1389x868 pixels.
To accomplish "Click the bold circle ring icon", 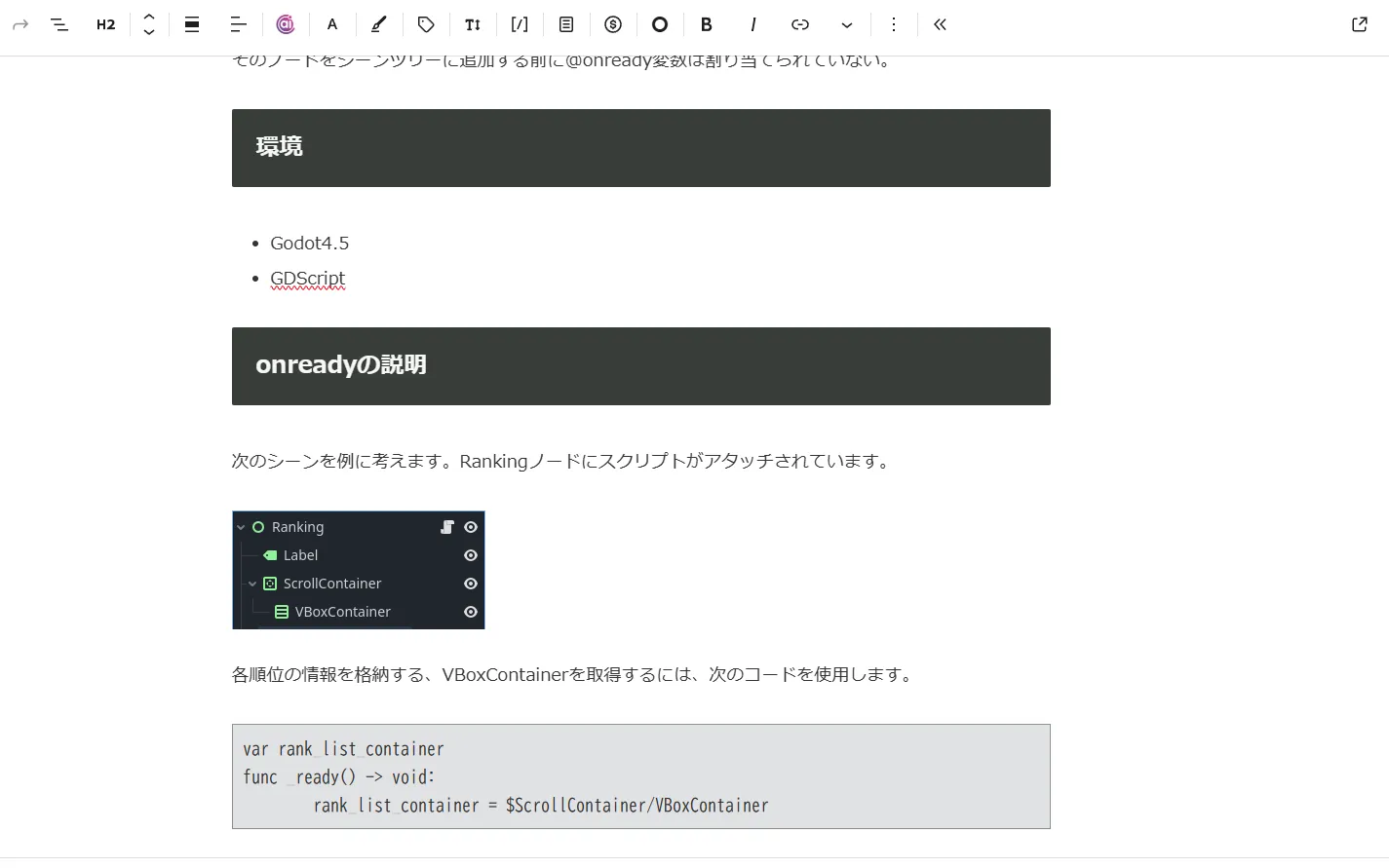I will coord(660,24).
